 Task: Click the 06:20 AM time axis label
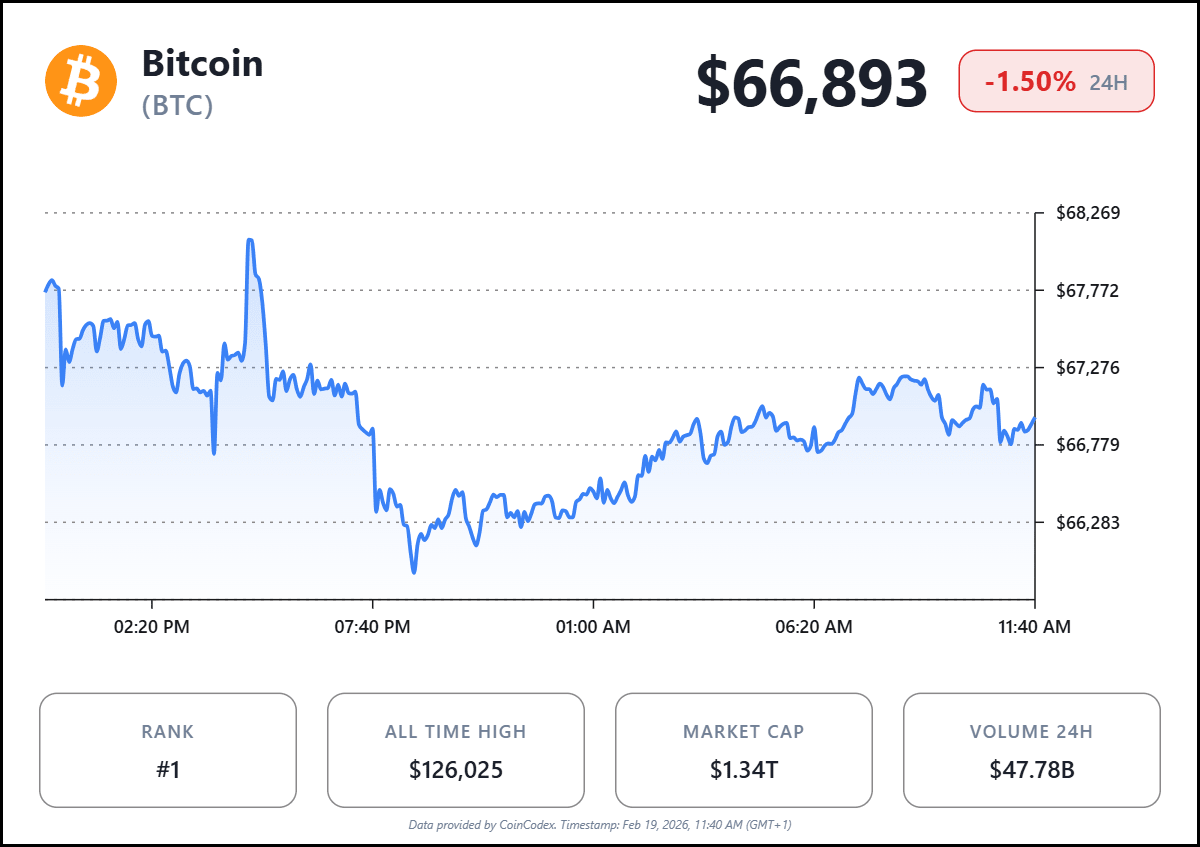point(814,627)
